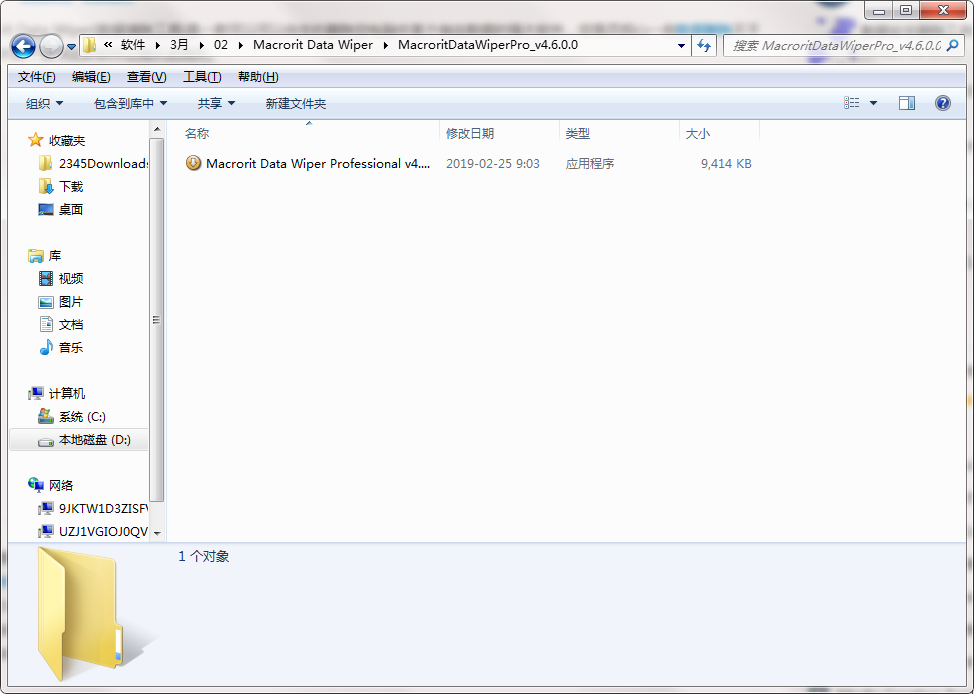Image resolution: width=974 pixels, height=694 pixels.
Task: Open the 编辑(E) menu
Action: [x=91, y=77]
